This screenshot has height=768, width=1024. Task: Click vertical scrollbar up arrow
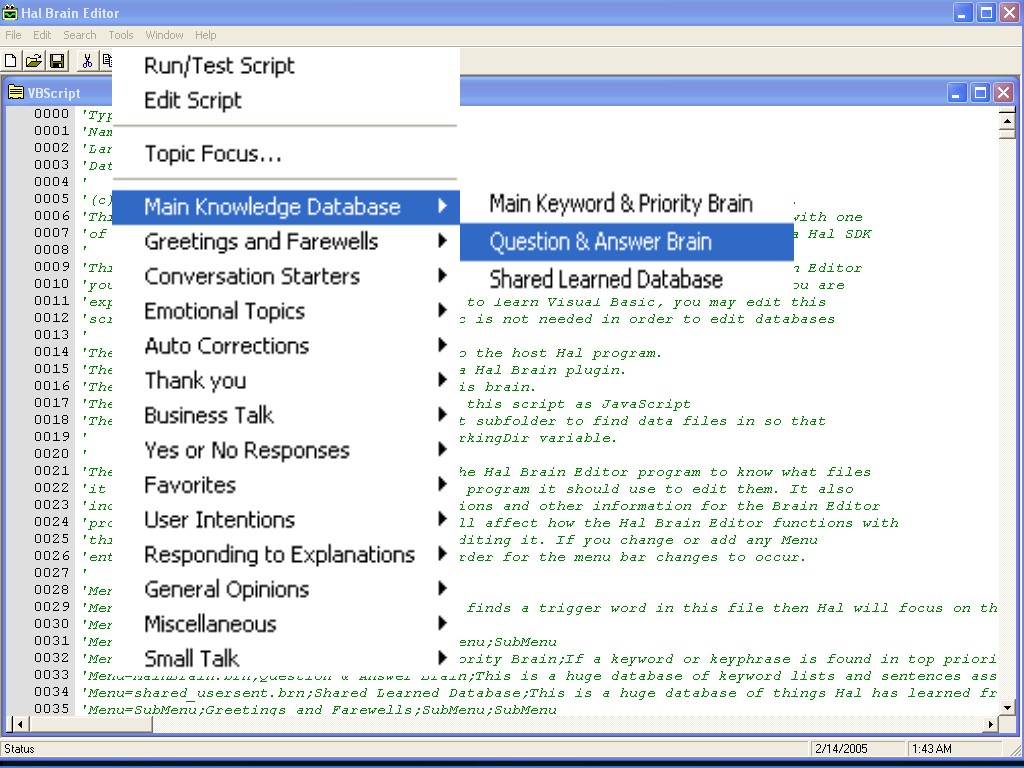pyautogui.click(x=1006, y=120)
